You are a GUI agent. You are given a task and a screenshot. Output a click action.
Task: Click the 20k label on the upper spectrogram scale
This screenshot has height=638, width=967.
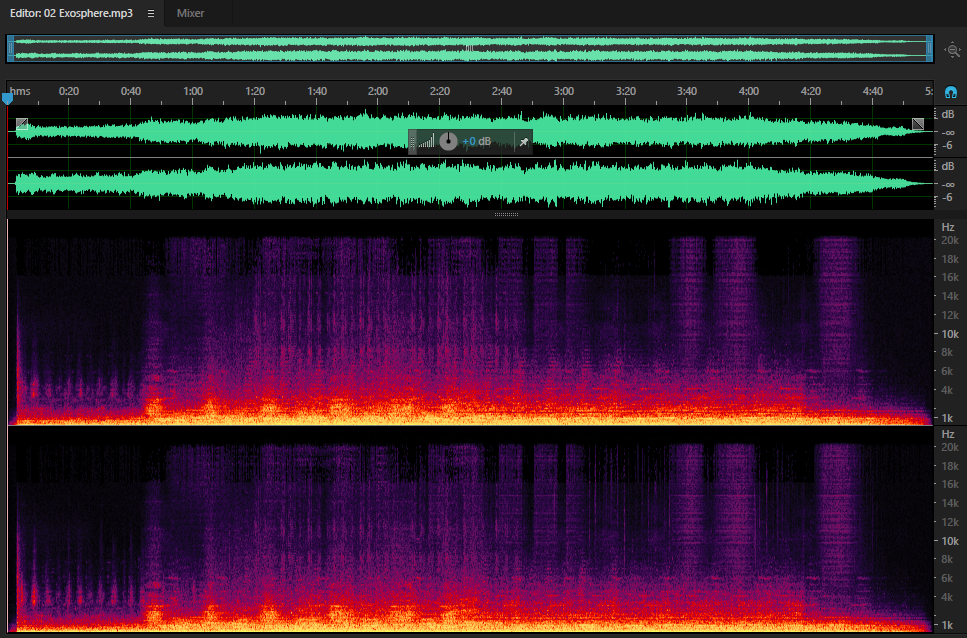pyautogui.click(x=950, y=240)
